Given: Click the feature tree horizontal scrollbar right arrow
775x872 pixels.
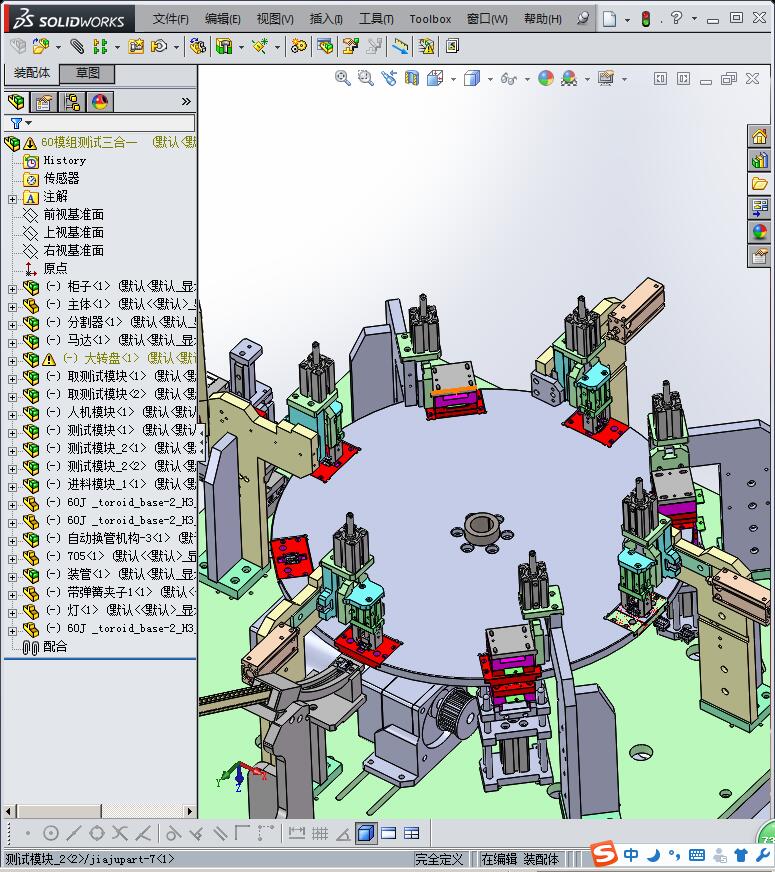Looking at the screenshot, I should [190, 811].
